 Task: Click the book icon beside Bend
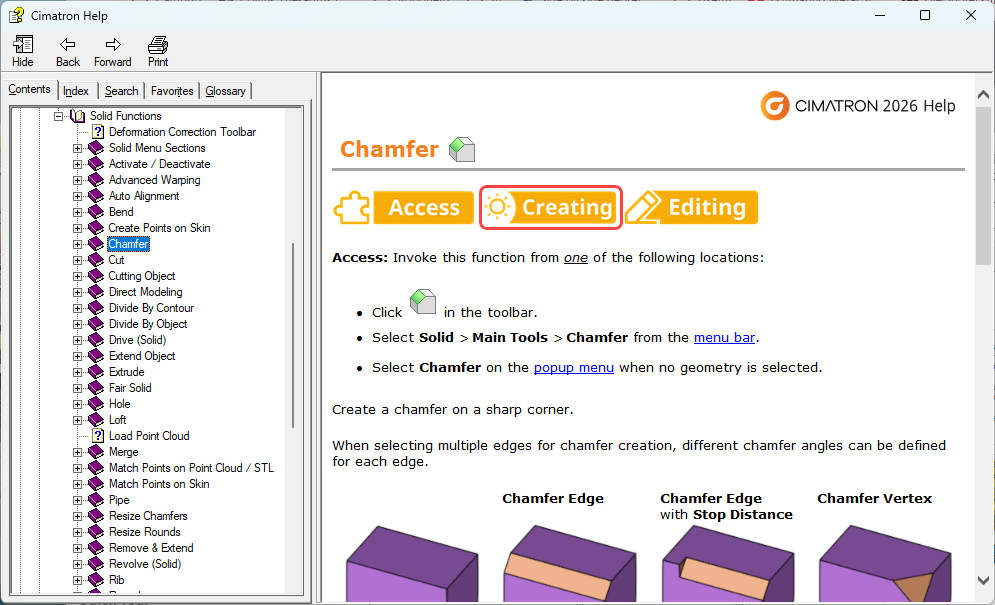[96, 212]
